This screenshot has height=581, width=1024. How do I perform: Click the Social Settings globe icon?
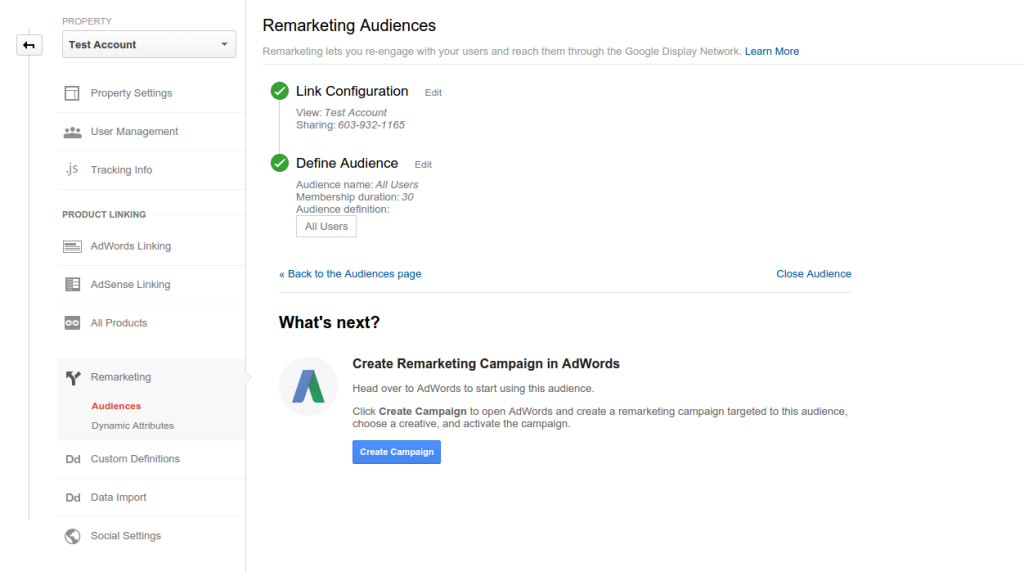(x=72, y=536)
